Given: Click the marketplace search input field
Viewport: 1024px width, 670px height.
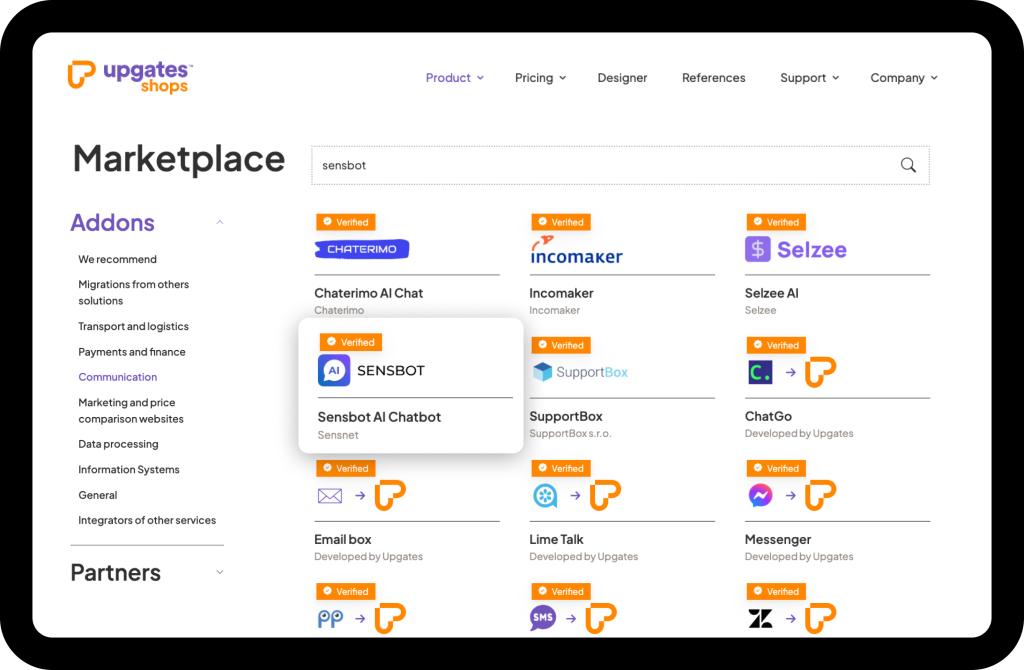Looking at the screenshot, I should (x=600, y=165).
